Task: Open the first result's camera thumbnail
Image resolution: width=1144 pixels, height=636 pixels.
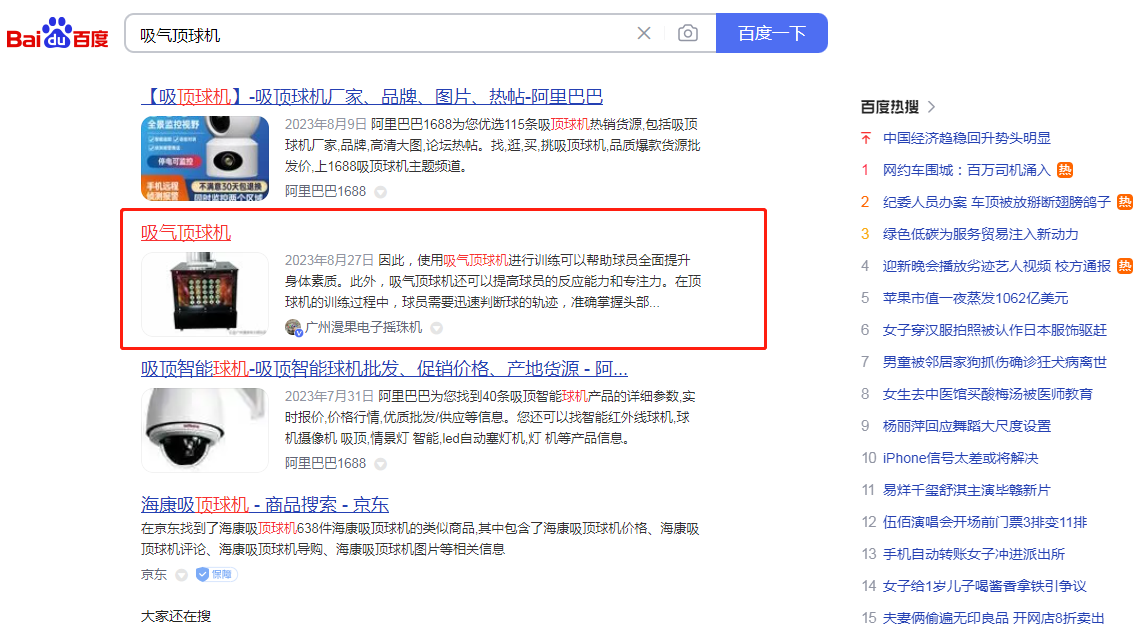Action: [205, 158]
